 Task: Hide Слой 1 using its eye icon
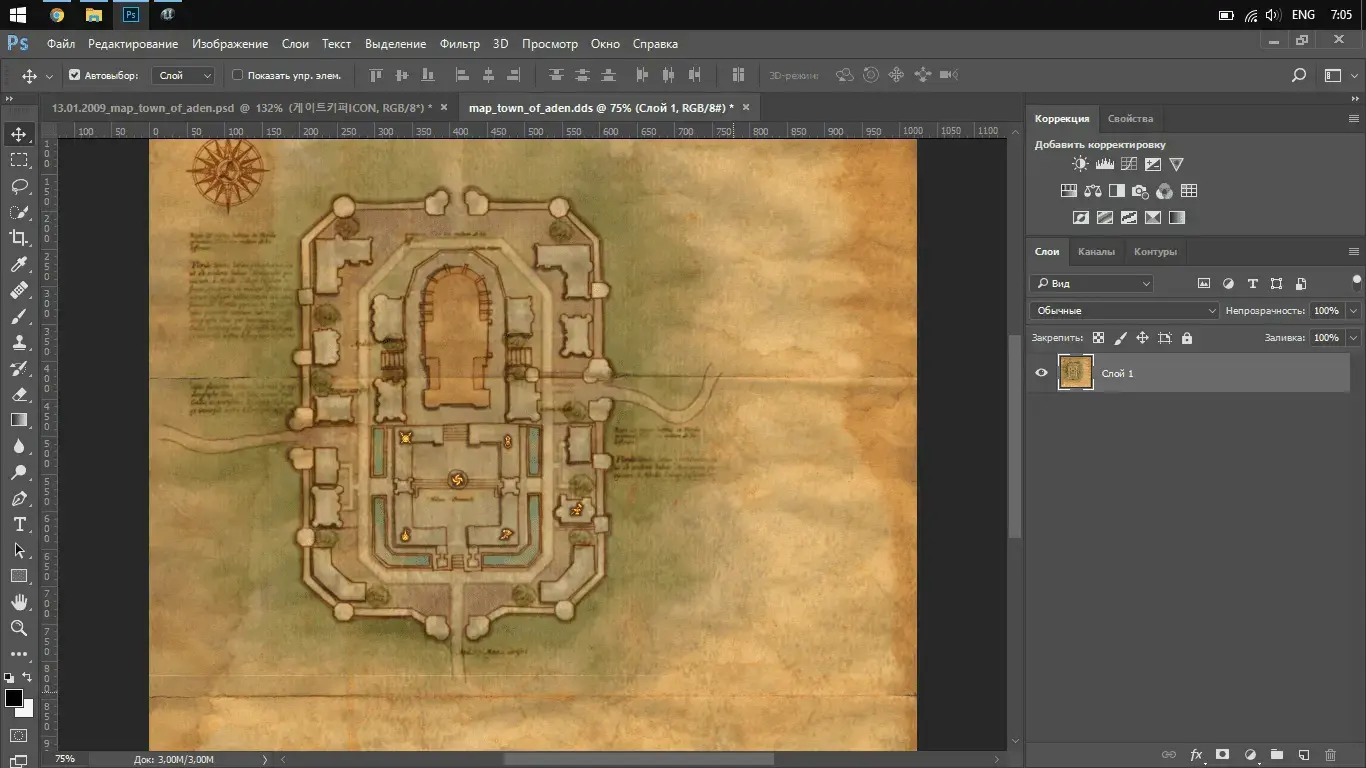point(1041,373)
